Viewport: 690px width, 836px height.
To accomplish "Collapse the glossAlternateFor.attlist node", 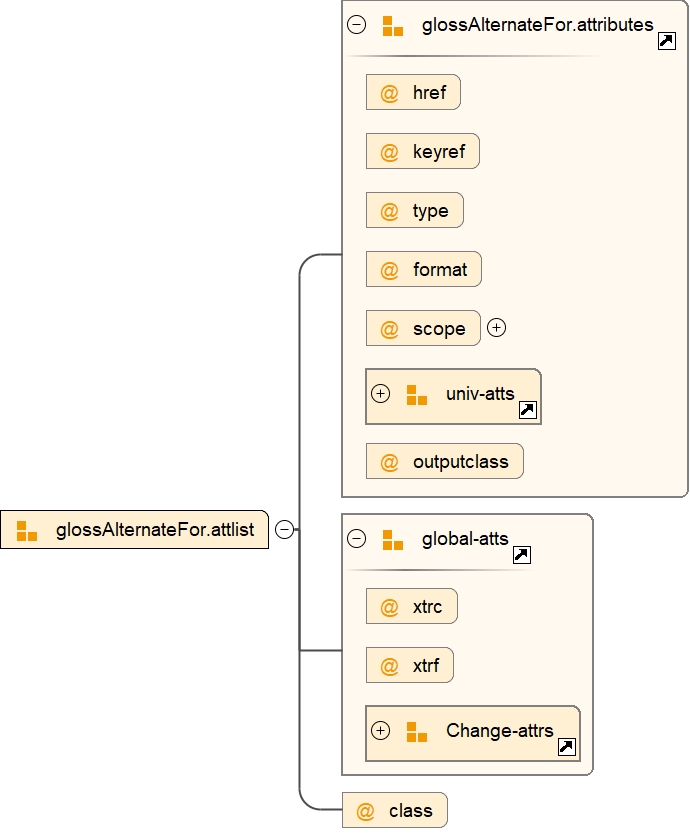I will [284, 530].
